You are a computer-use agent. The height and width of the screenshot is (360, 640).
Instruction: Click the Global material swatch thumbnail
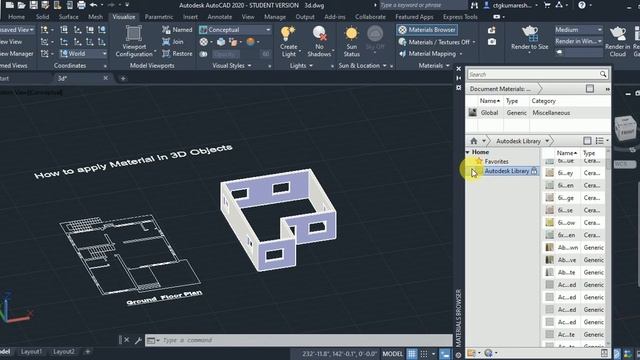(x=473, y=113)
